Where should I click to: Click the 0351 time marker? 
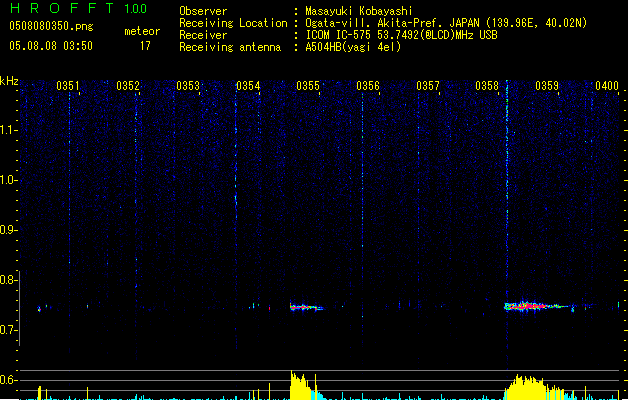pos(68,86)
